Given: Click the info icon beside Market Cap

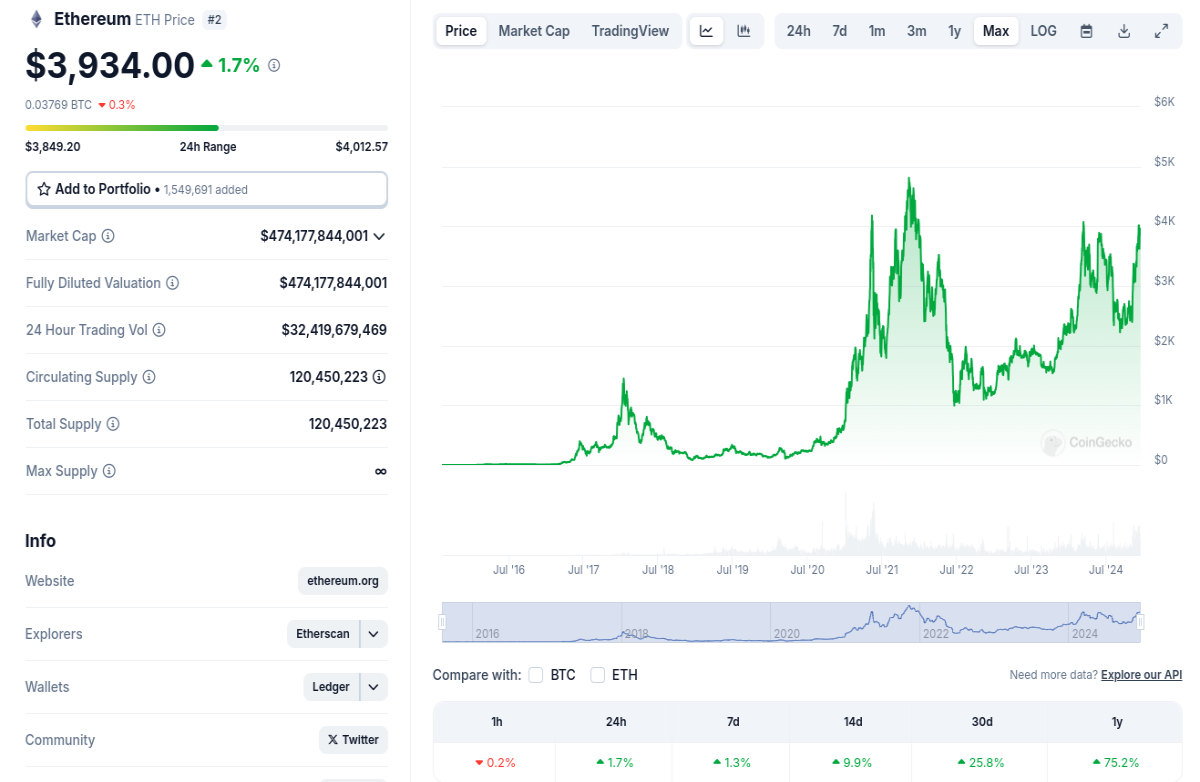Looking at the screenshot, I should point(108,236).
